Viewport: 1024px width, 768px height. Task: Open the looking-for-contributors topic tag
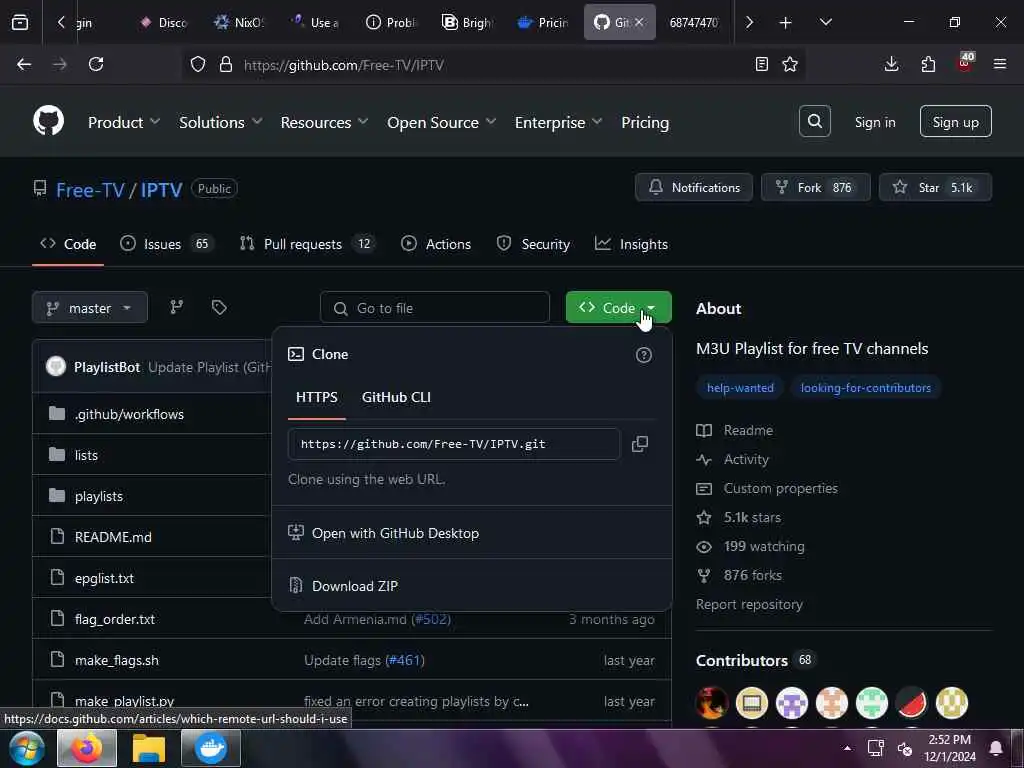[x=865, y=388]
